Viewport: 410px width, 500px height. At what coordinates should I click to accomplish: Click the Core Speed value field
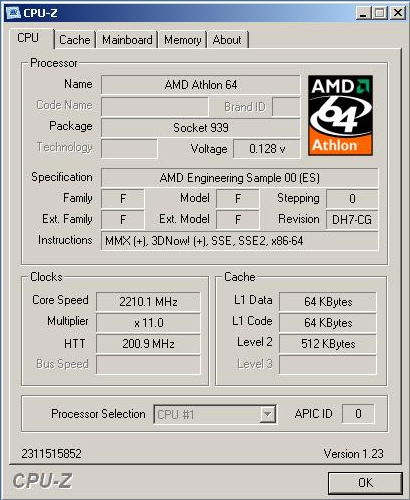148,302
